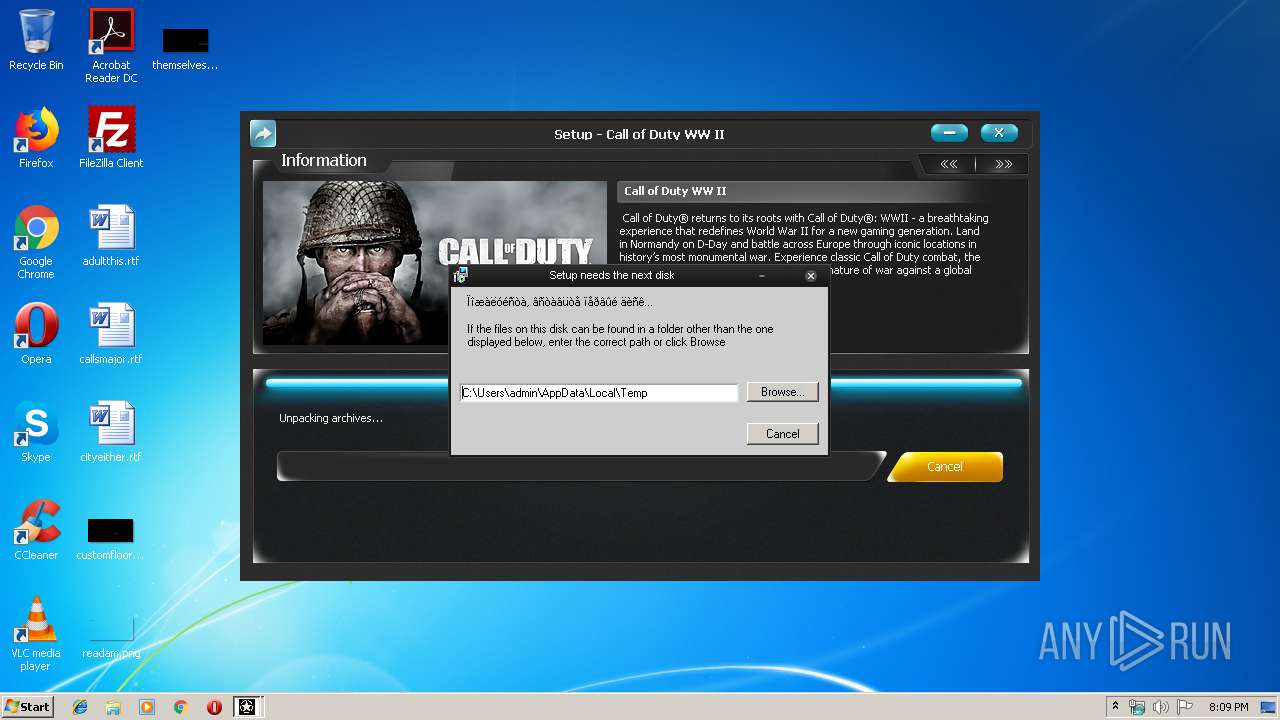Screen dimensions: 1280x720
Task: Open adultthis.rtf document
Action: point(111,236)
